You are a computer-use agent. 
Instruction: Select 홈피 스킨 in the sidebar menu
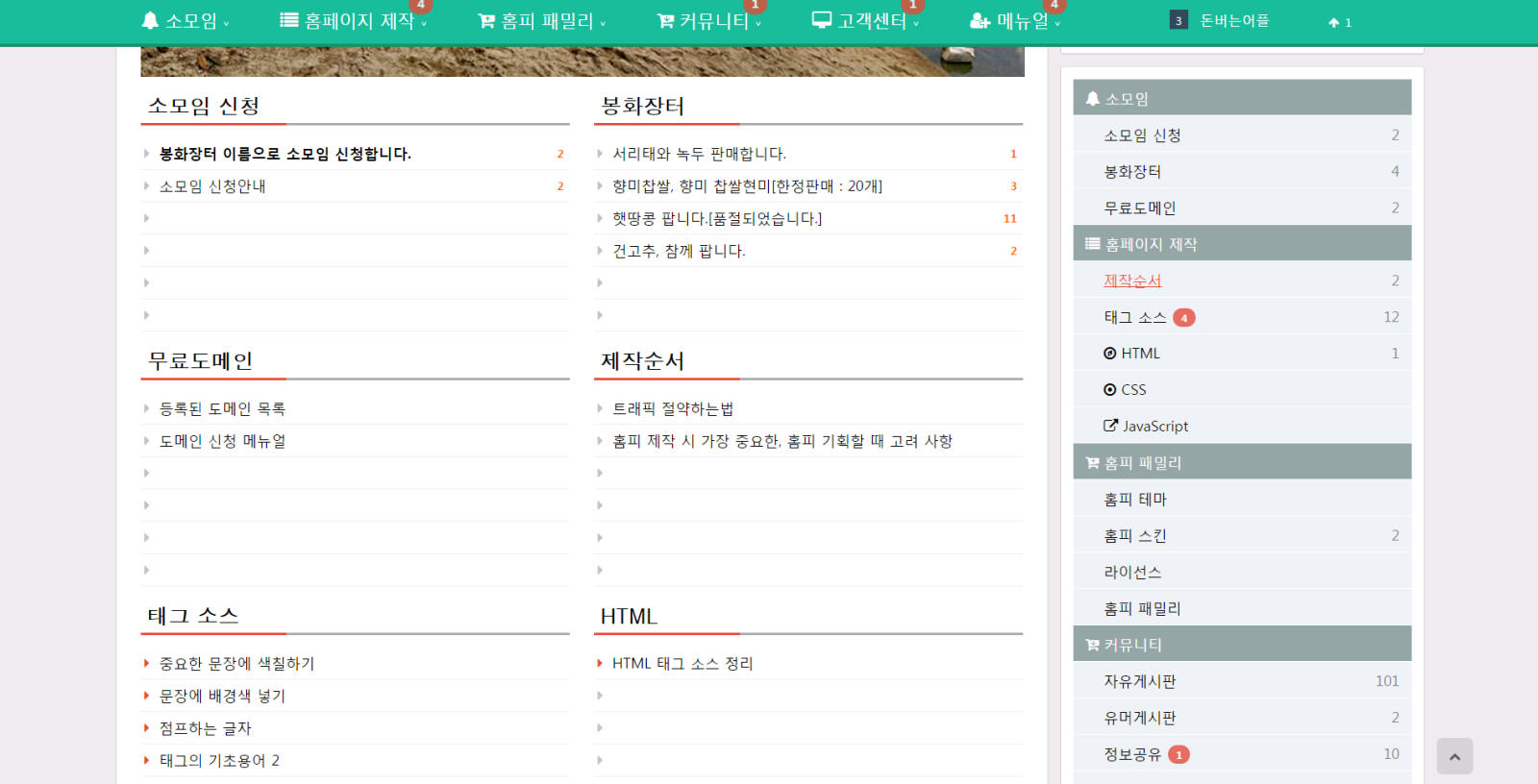coord(1134,535)
